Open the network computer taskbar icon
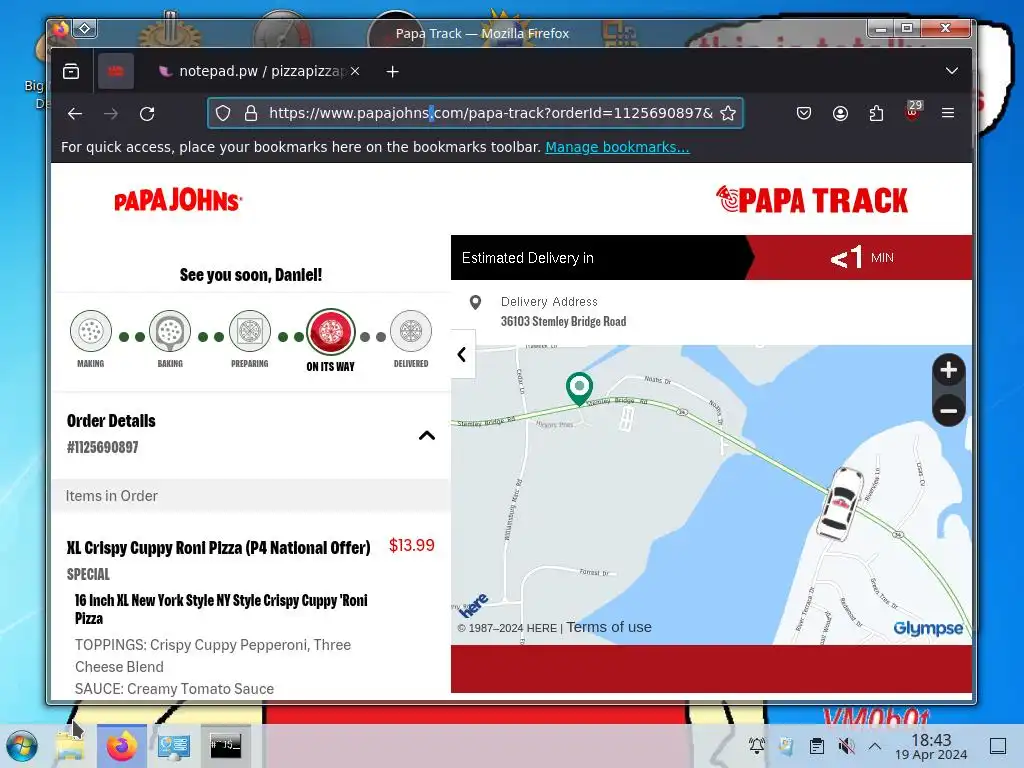The height and width of the screenshot is (768, 1024). (x=174, y=746)
